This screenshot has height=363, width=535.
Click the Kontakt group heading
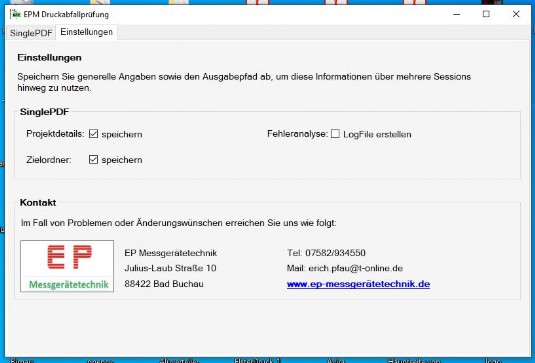click(x=38, y=203)
